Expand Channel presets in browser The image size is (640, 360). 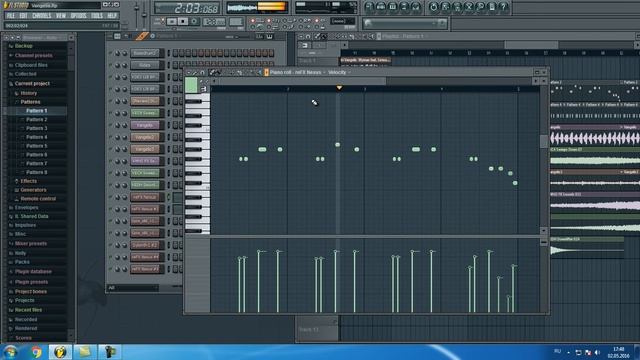coord(33,56)
